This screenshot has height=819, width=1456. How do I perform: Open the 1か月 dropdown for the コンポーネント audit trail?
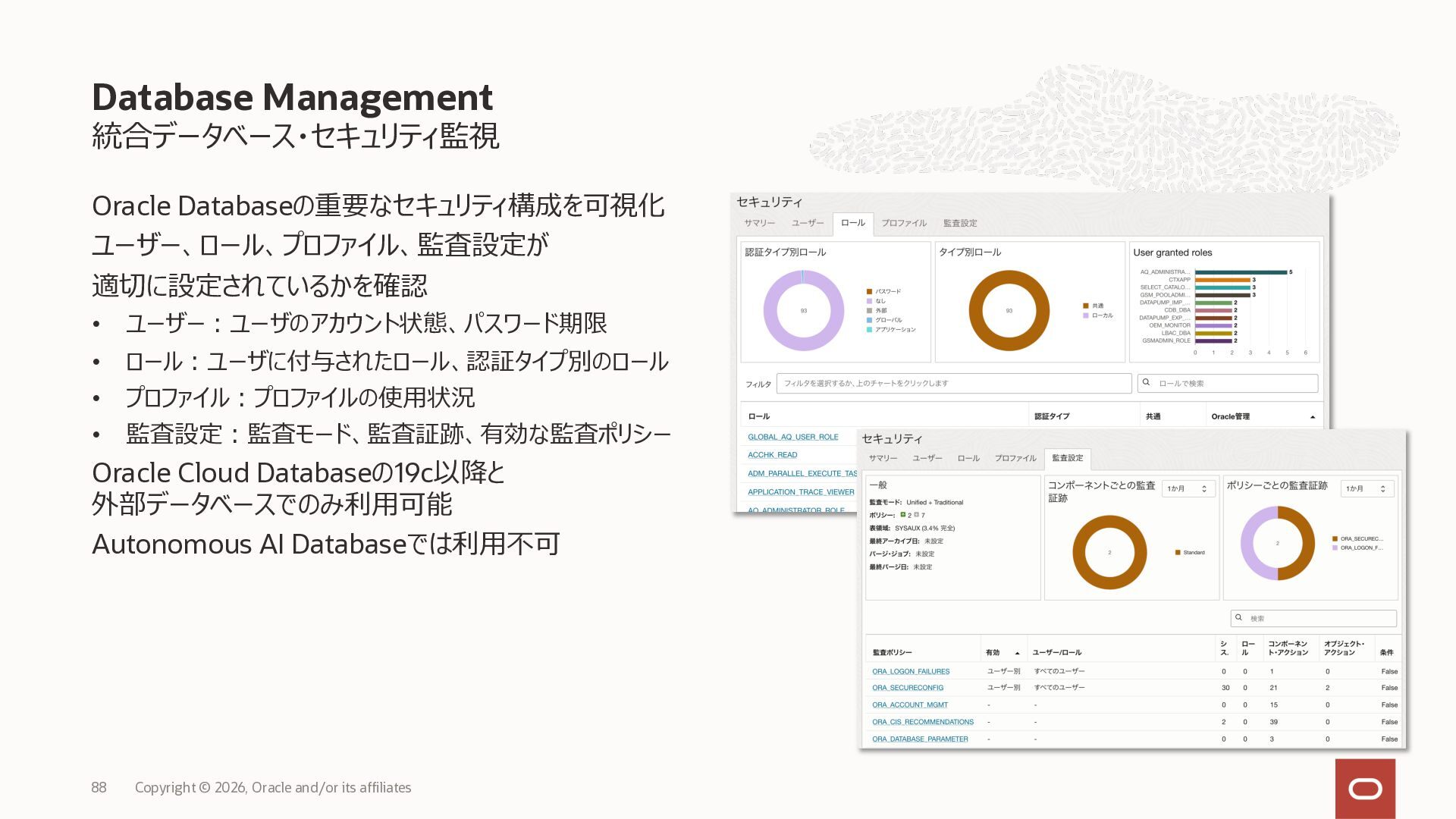(x=1188, y=489)
